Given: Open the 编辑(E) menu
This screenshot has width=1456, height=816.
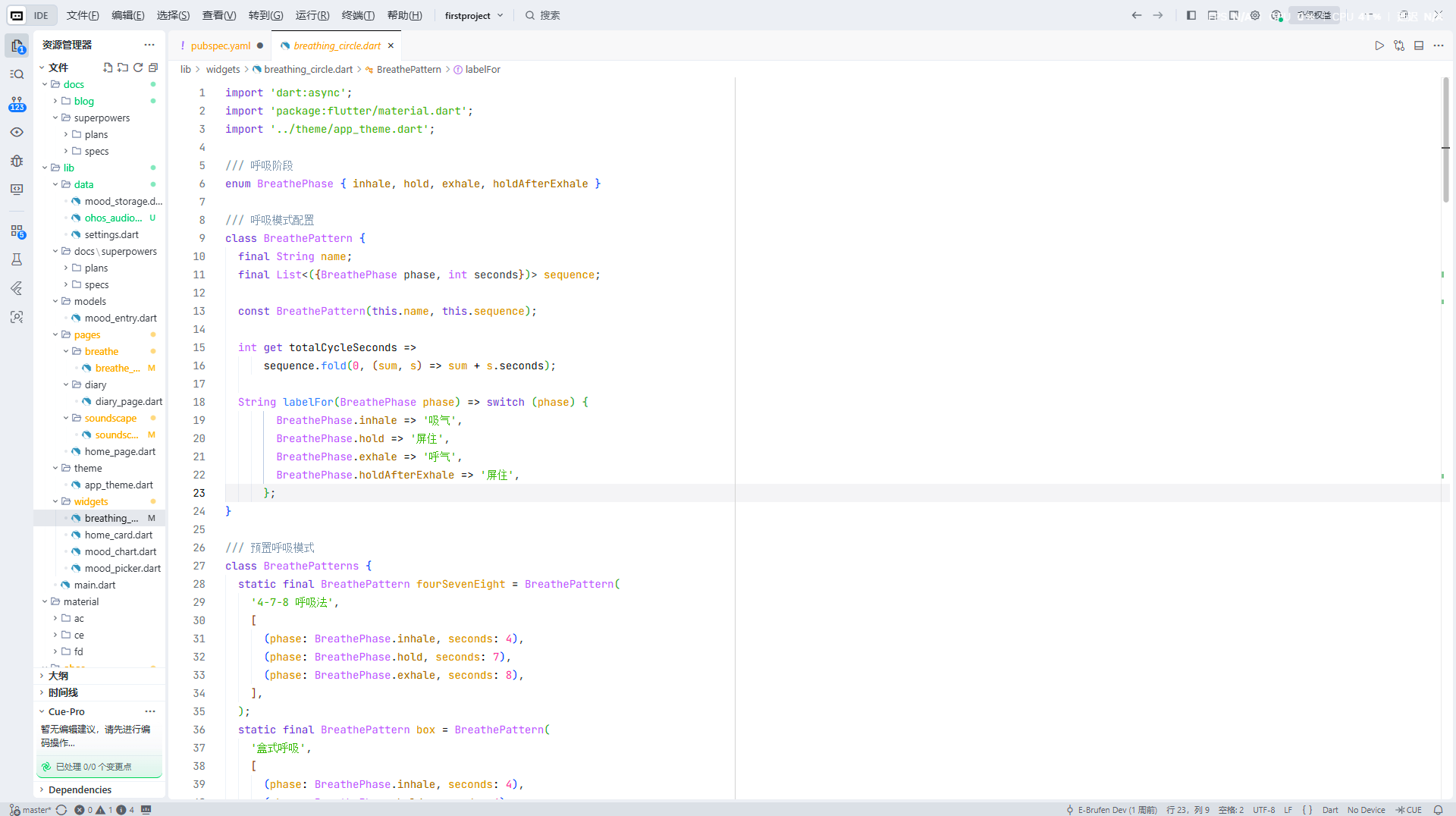Looking at the screenshot, I should click(x=127, y=15).
